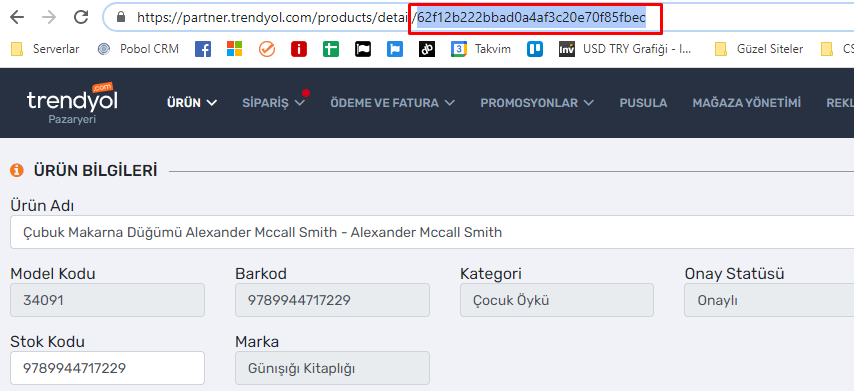This screenshot has height=391, width=854.
Task: Click the URL in the address bar
Action: click(x=391, y=18)
